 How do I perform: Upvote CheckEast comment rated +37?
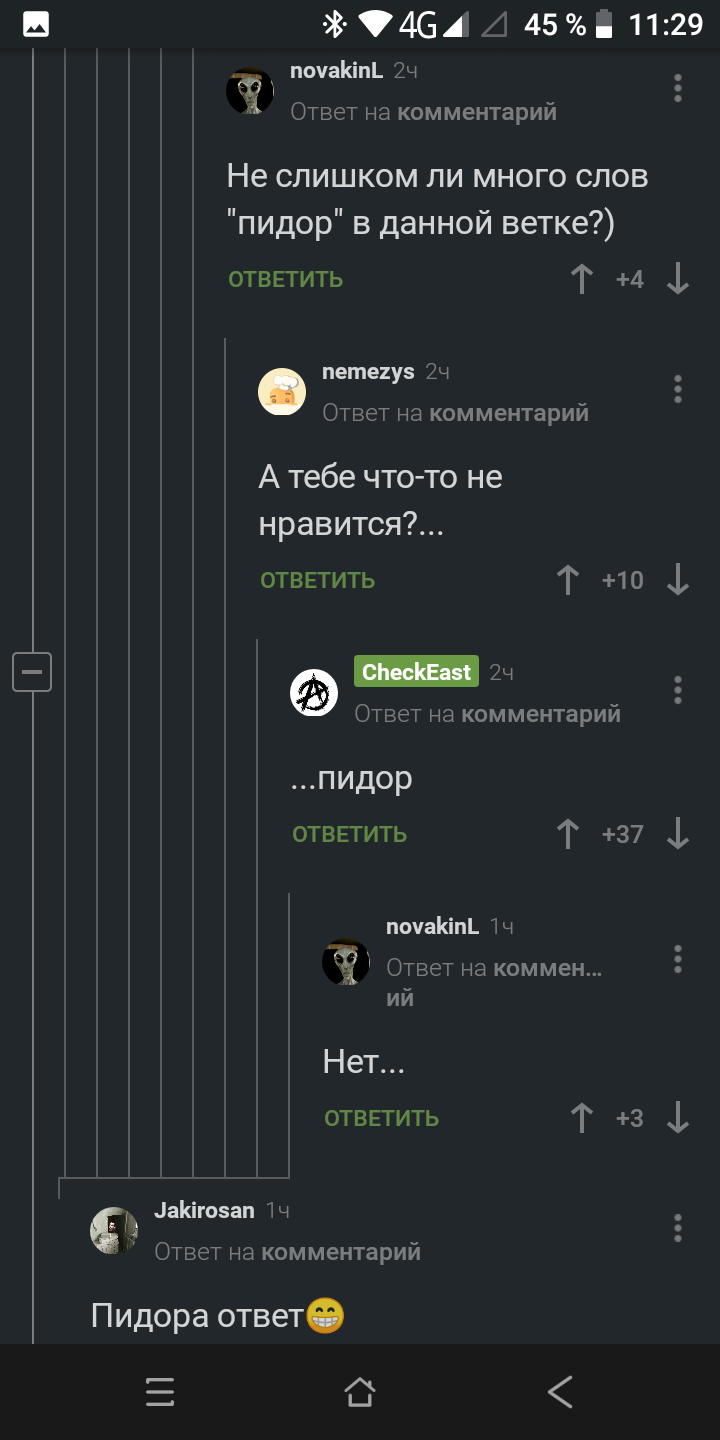(568, 834)
